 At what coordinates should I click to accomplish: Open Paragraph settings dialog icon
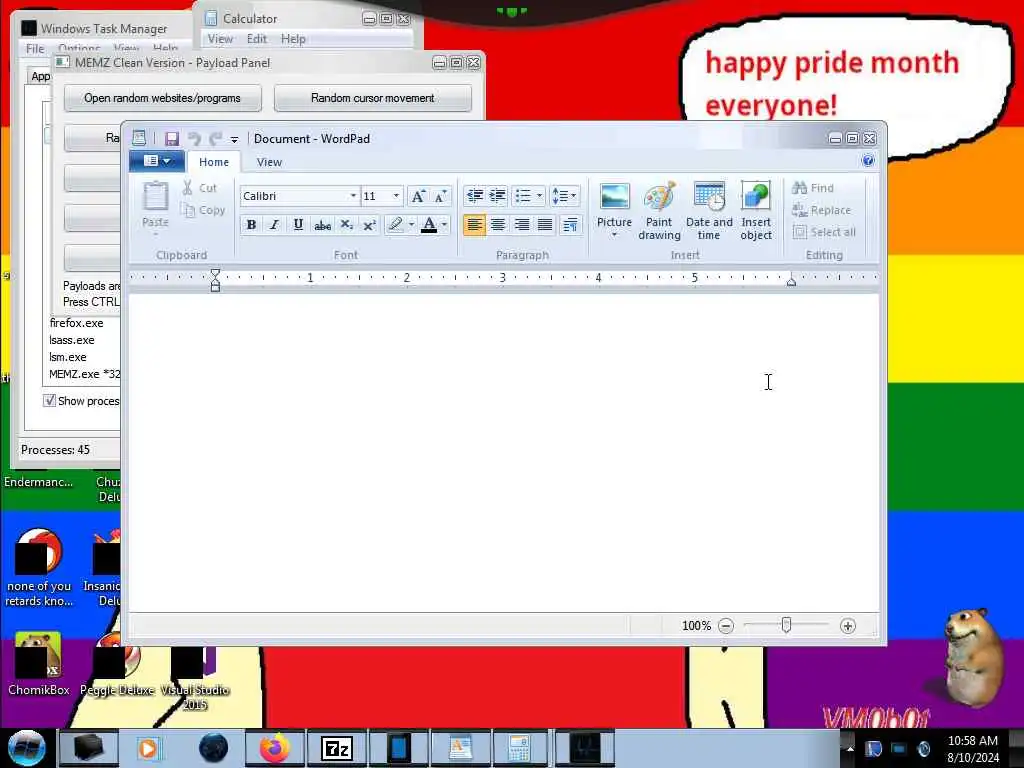(570, 225)
